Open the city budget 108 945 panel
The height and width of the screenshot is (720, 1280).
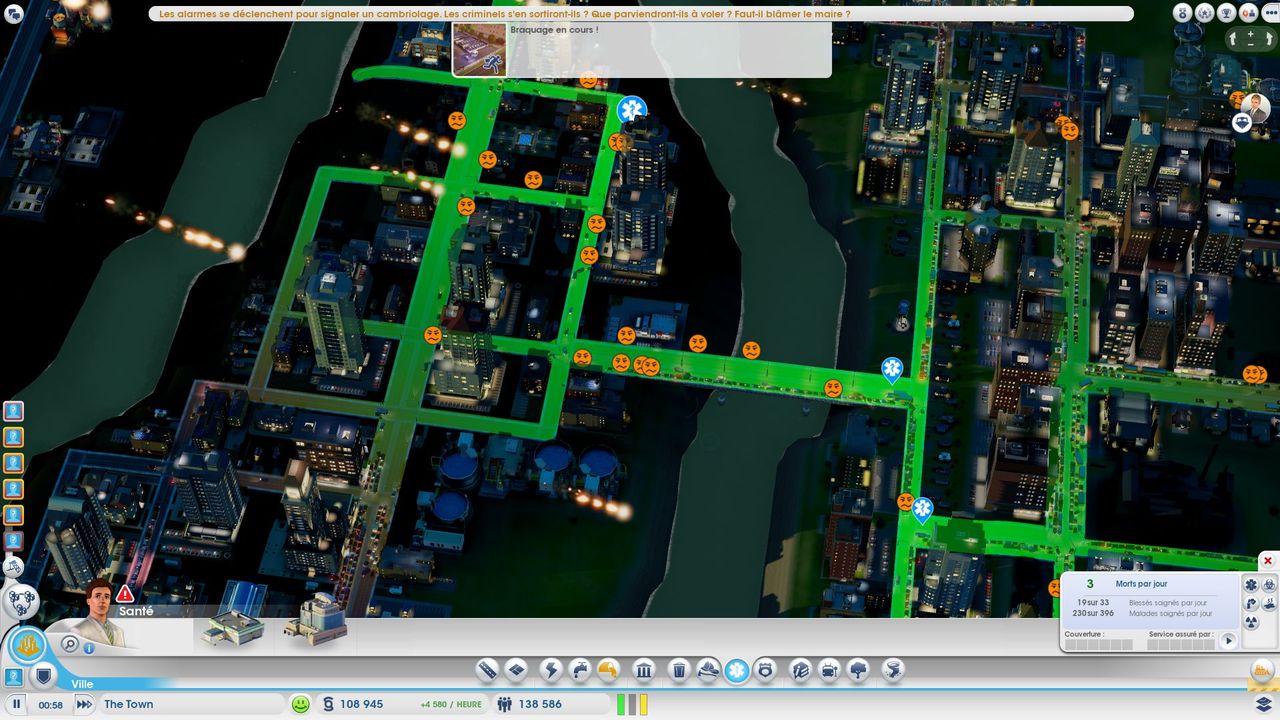tap(362, 704)
